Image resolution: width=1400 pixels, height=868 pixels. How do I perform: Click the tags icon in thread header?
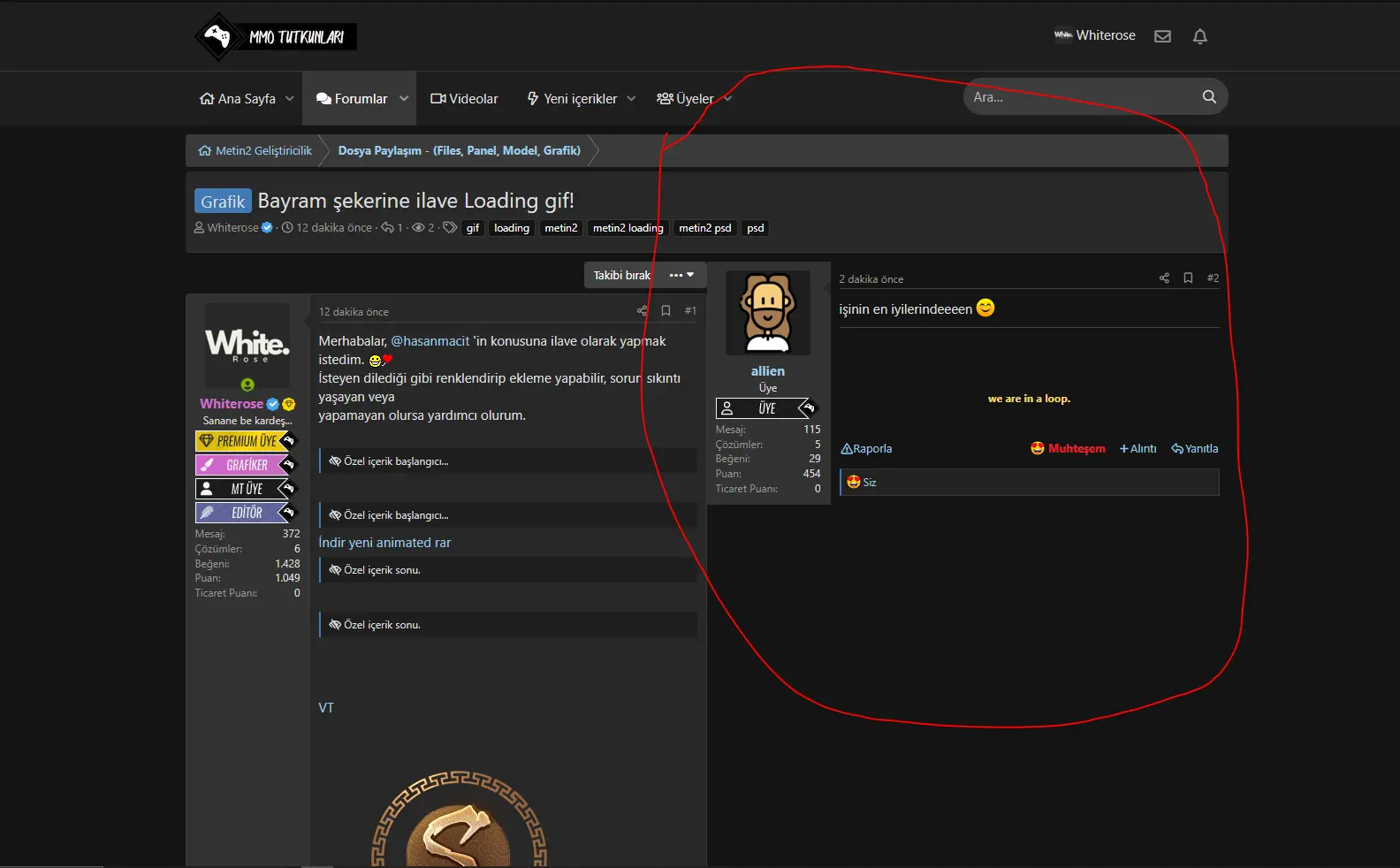pos(450,228)
